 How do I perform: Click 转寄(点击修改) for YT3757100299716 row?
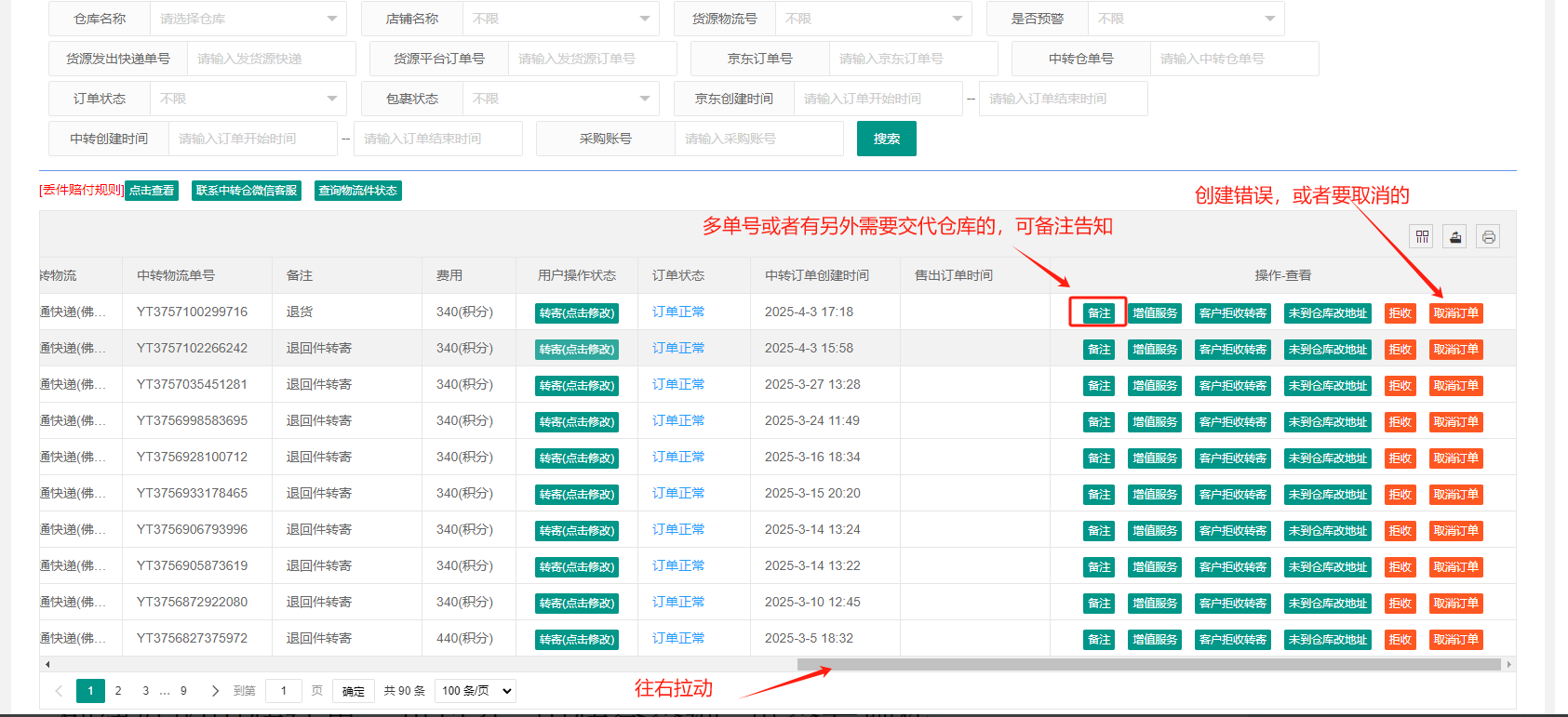coord(577,313)
